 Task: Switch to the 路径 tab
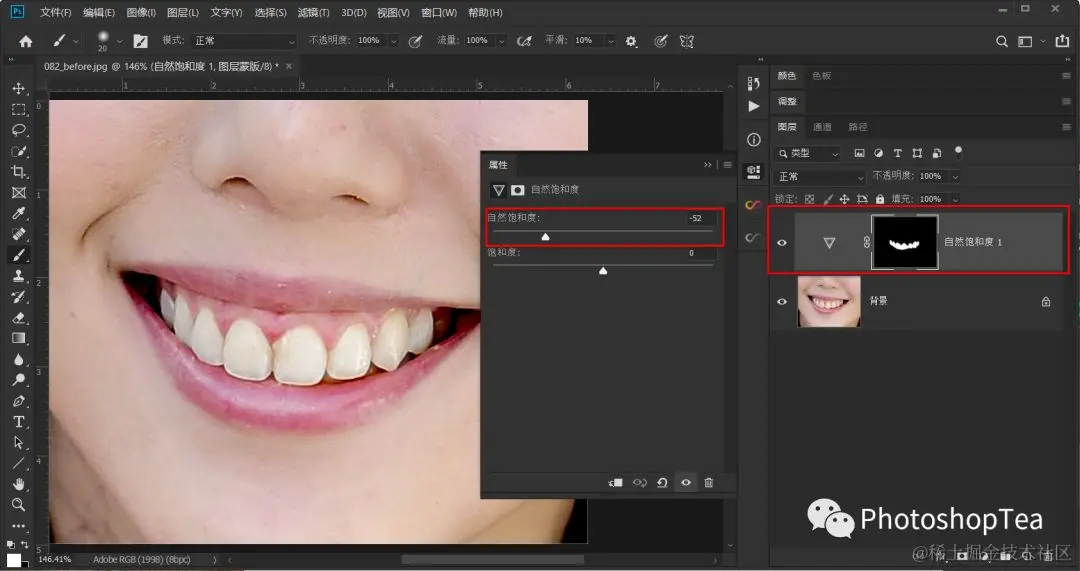(857, 127)
